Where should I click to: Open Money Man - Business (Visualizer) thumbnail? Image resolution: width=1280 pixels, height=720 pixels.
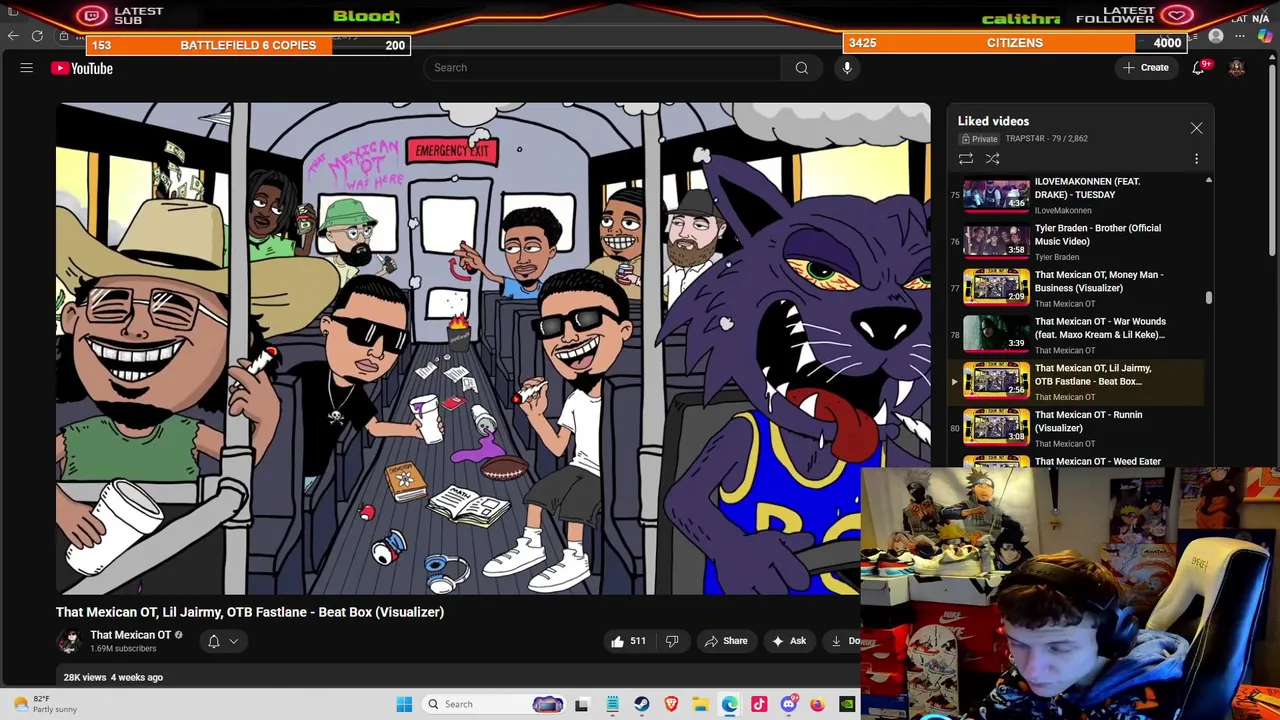[996, 287]
